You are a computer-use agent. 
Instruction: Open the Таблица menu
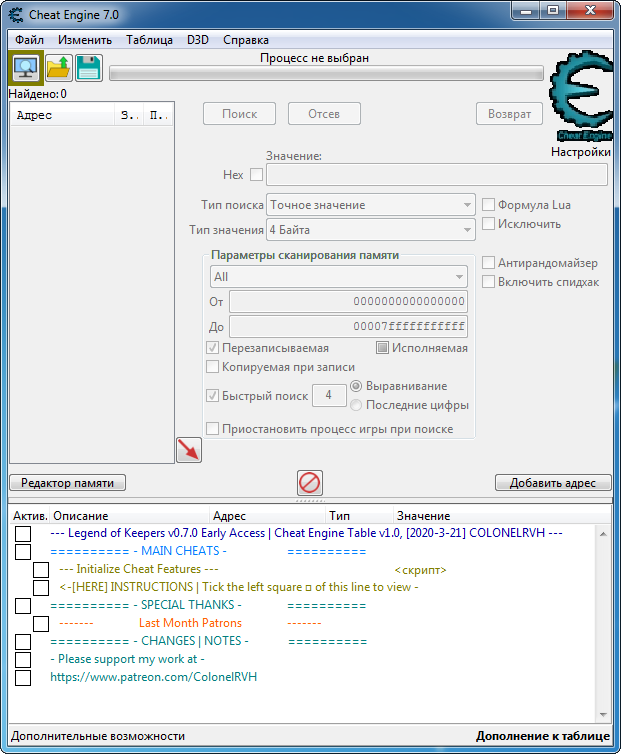coord(149,40)
